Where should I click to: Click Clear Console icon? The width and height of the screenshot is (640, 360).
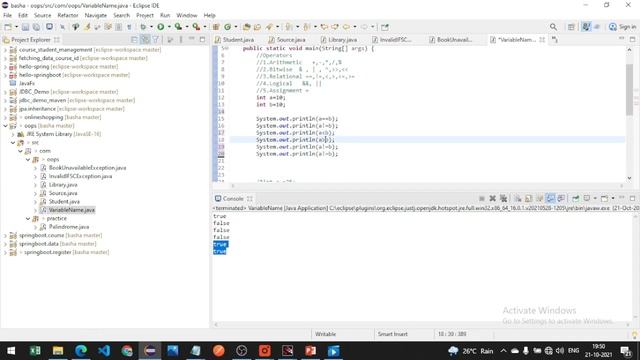click(518, 198)
